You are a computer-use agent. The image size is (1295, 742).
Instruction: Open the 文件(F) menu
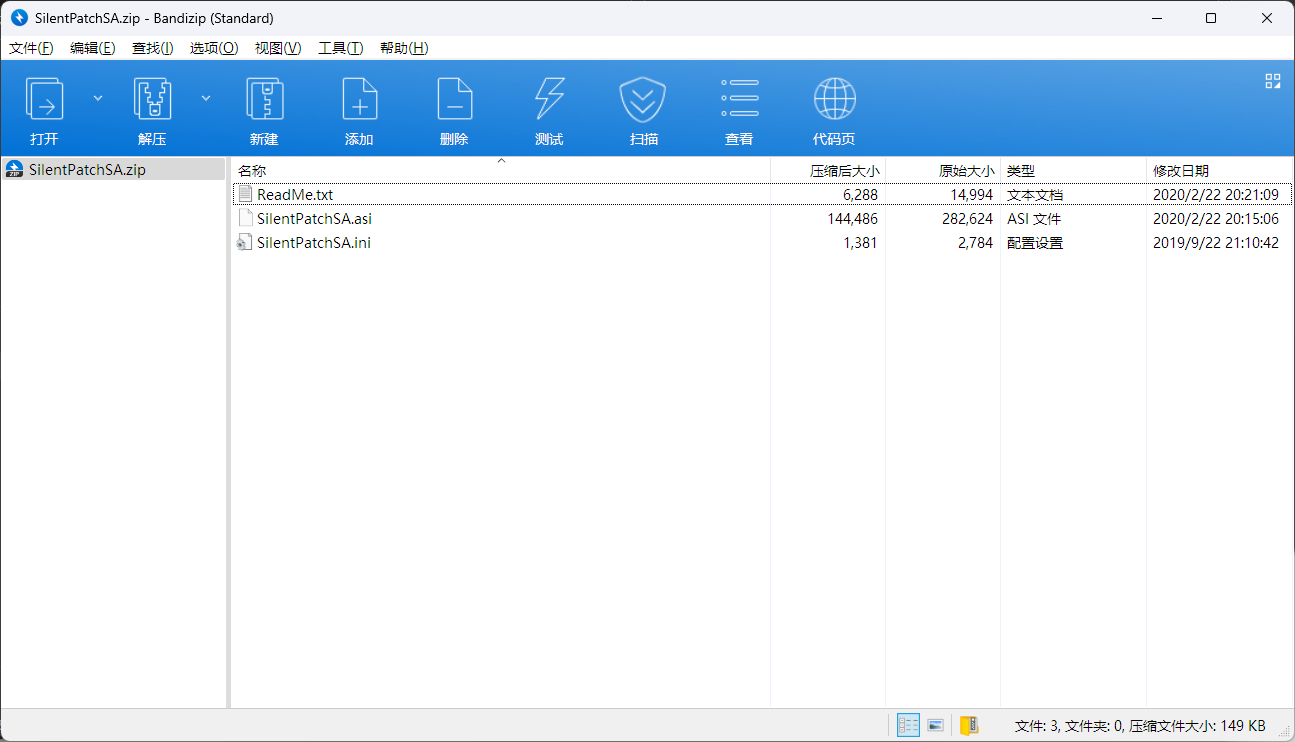point(31,48)
